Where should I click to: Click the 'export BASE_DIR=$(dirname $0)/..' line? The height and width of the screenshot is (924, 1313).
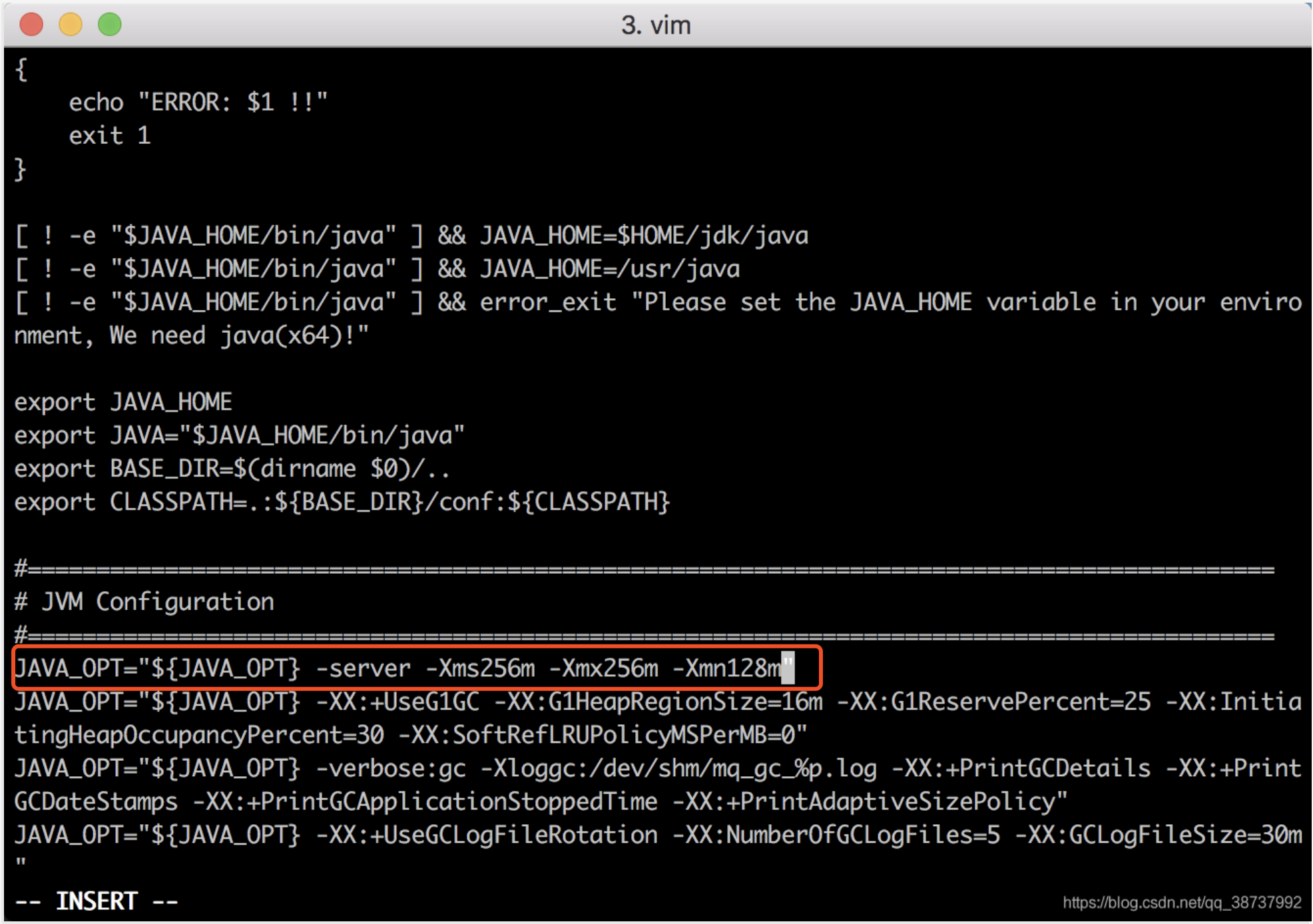tap(232, 469)
